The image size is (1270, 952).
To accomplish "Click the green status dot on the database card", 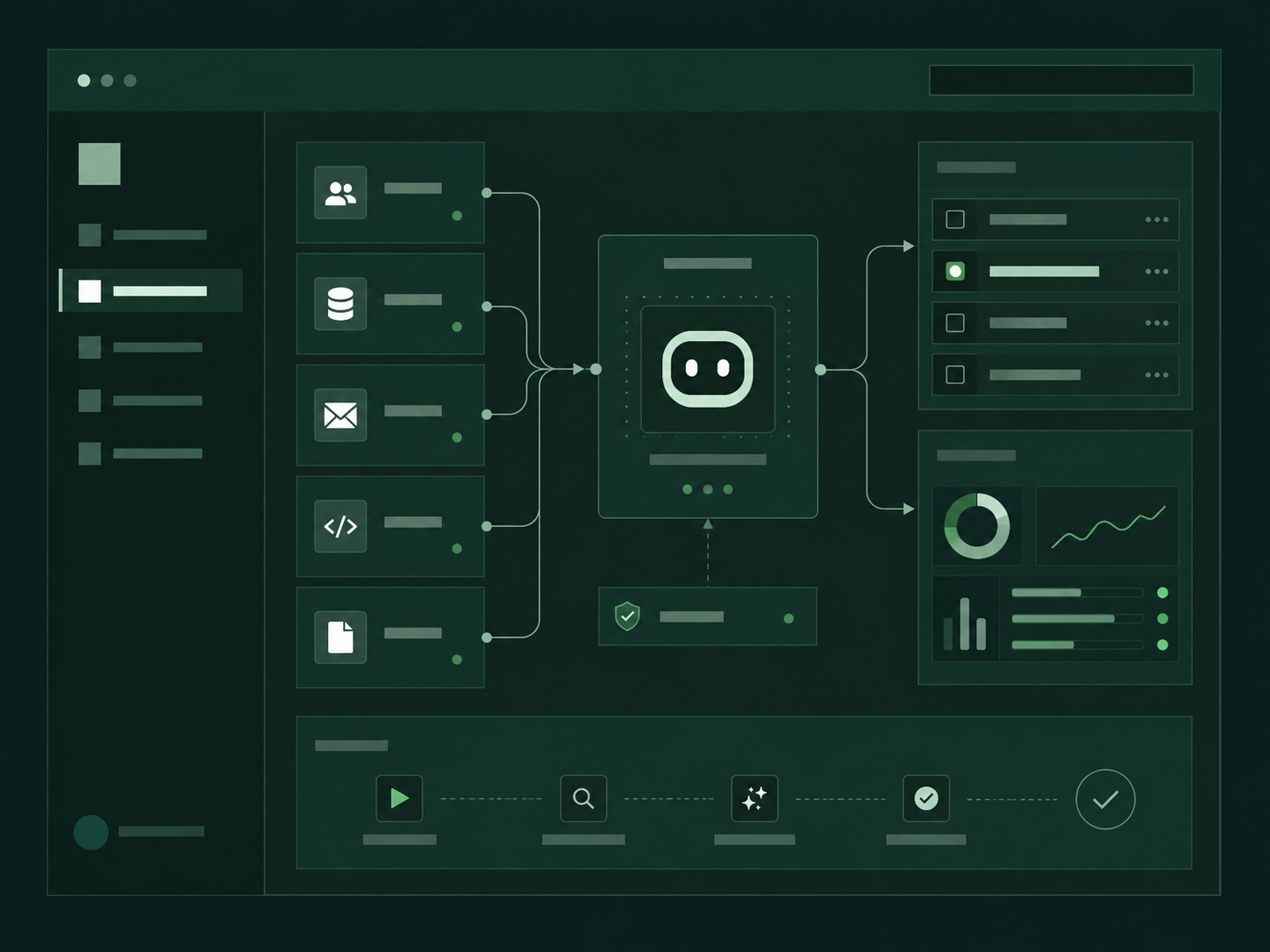I will tap(457, 326).
